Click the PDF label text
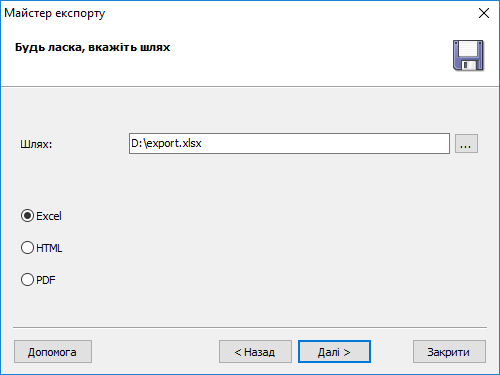This screenshot has height=375, width=500. pyautogui.click(x=46, y=280)
